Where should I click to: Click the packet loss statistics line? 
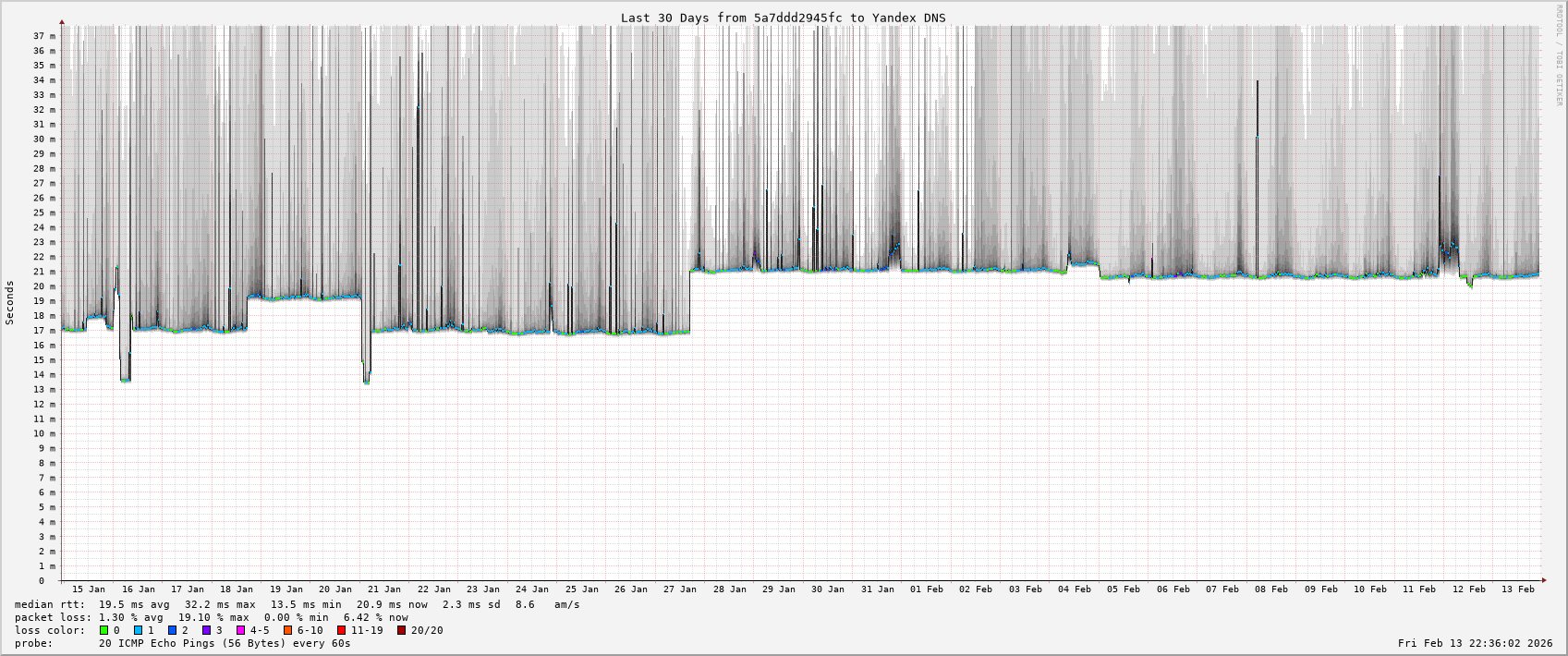tap(211, 617)
